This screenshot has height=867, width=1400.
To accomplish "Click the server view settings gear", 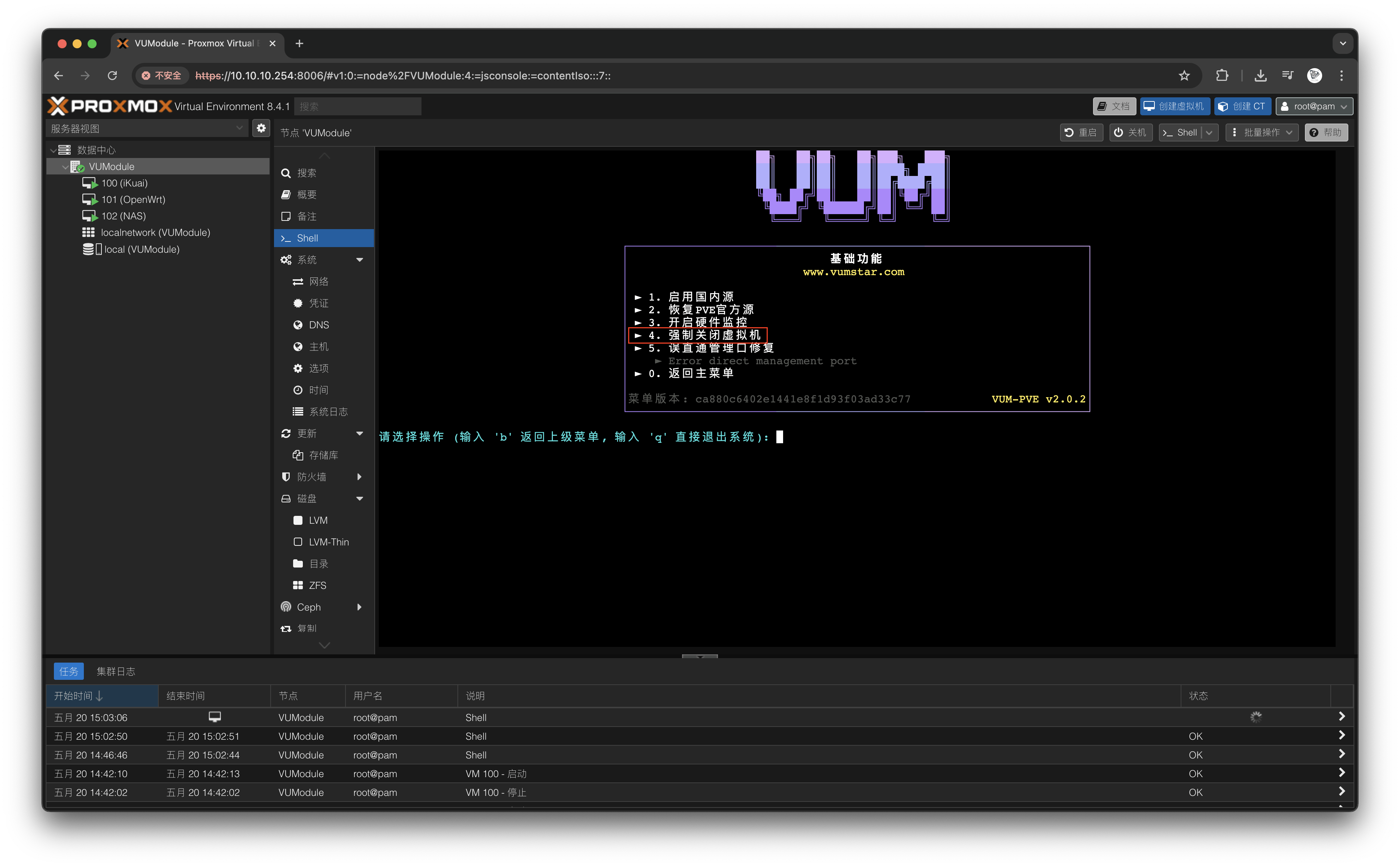I will pos(261,128).
